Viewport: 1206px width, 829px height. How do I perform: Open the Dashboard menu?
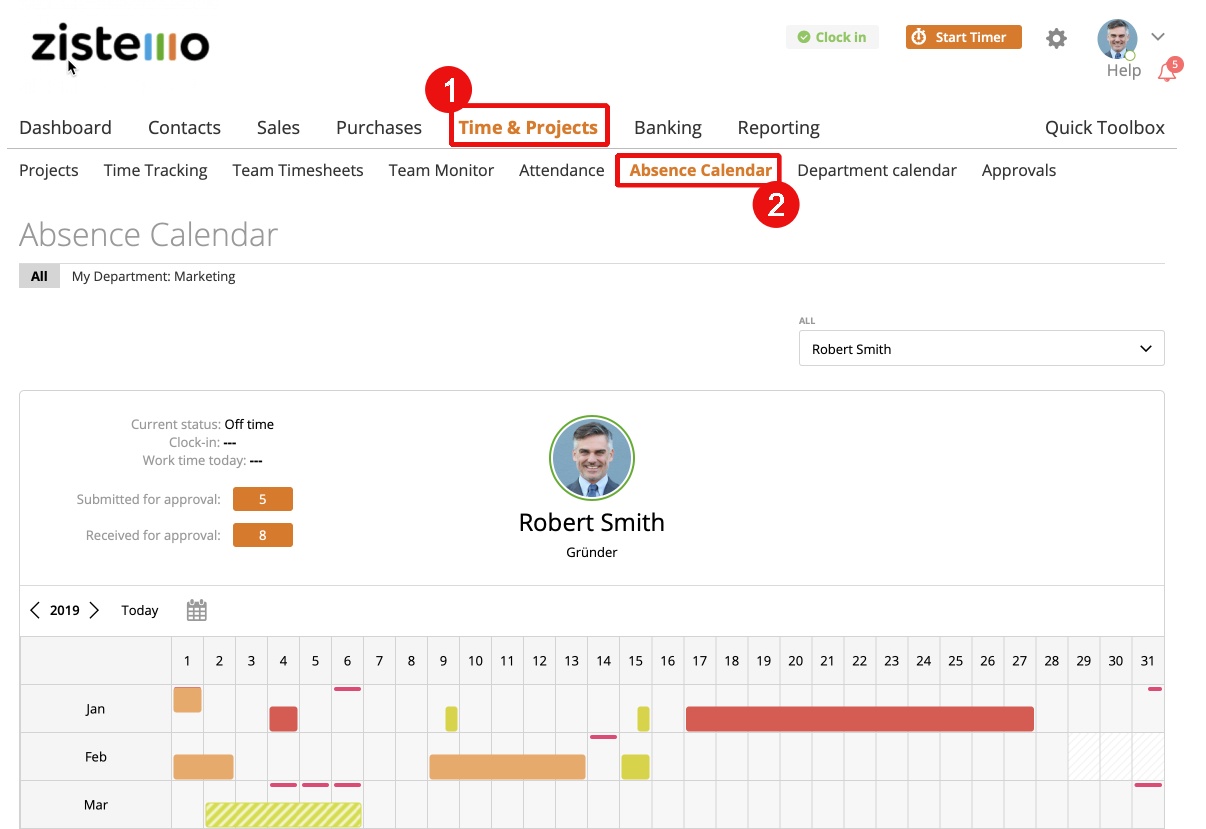(65, 127)
